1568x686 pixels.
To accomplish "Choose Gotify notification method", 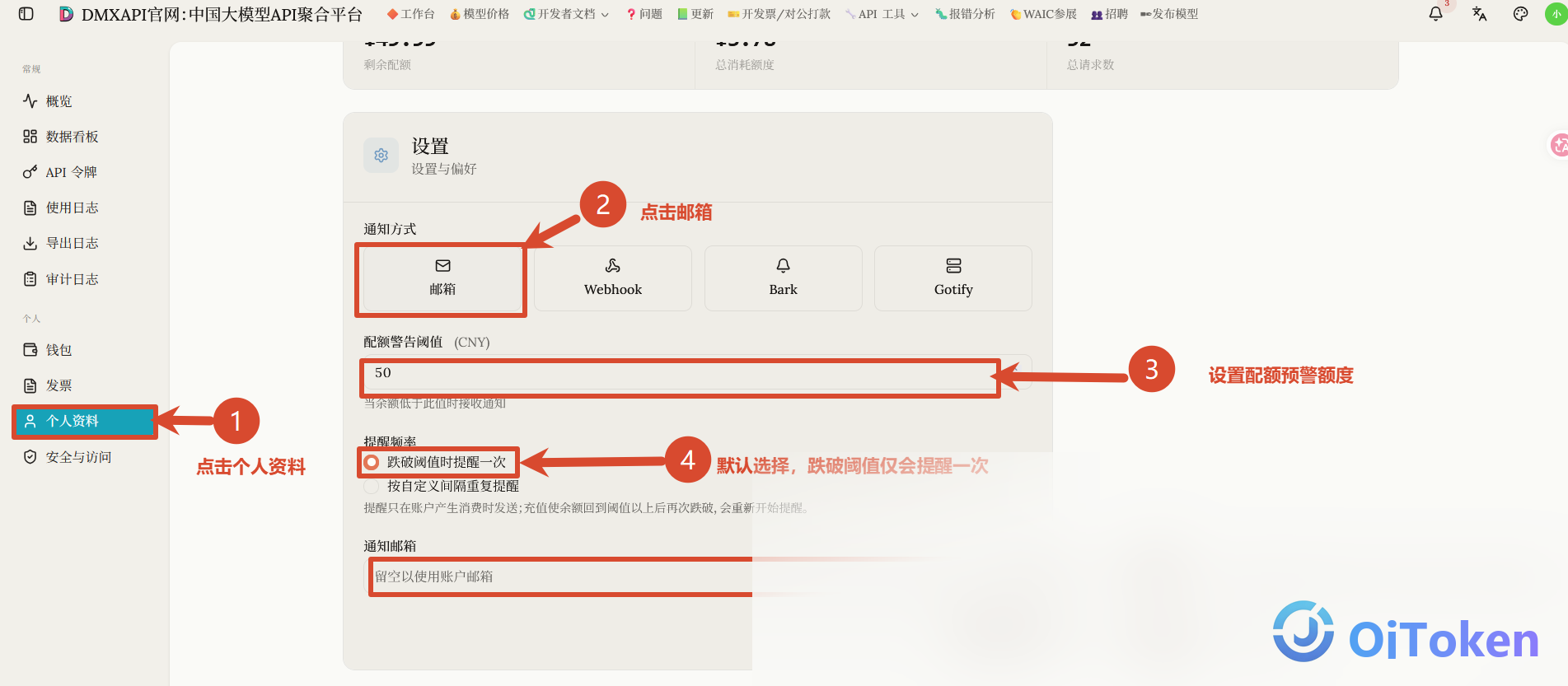I will (953, 278).
